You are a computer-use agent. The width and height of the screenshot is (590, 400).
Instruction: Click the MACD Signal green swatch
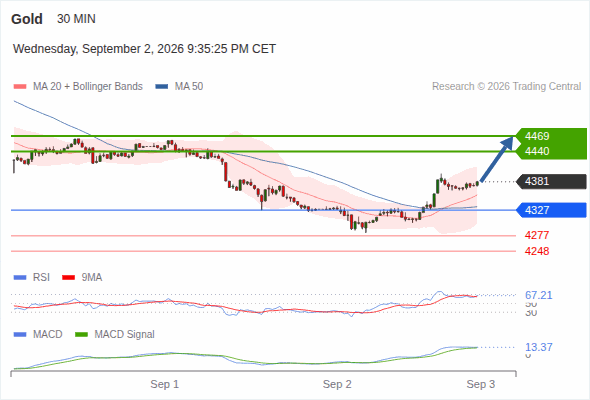pos(81,335)
